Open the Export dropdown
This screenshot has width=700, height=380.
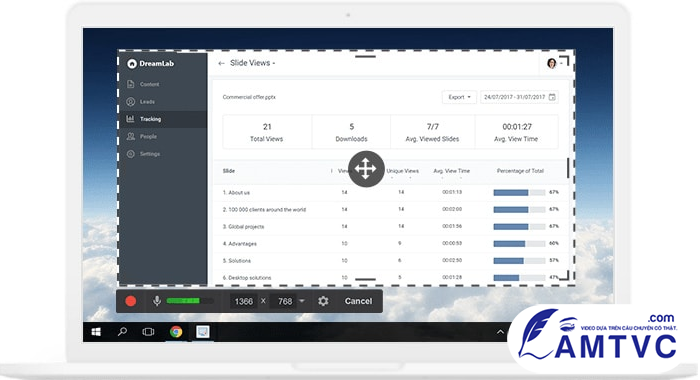[459, 97]
